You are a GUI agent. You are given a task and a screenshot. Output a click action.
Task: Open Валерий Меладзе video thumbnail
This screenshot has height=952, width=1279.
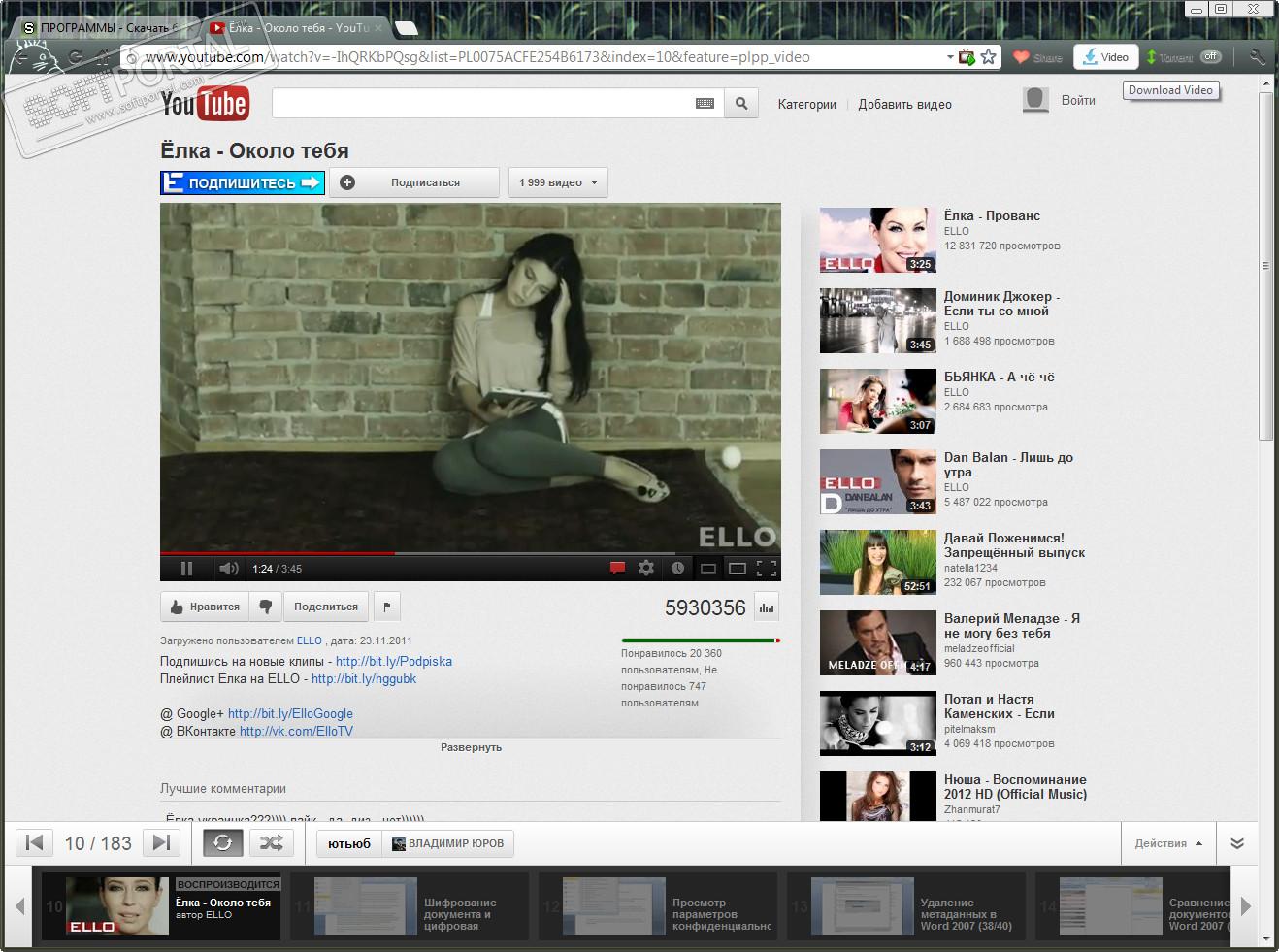tap(877, 642)
